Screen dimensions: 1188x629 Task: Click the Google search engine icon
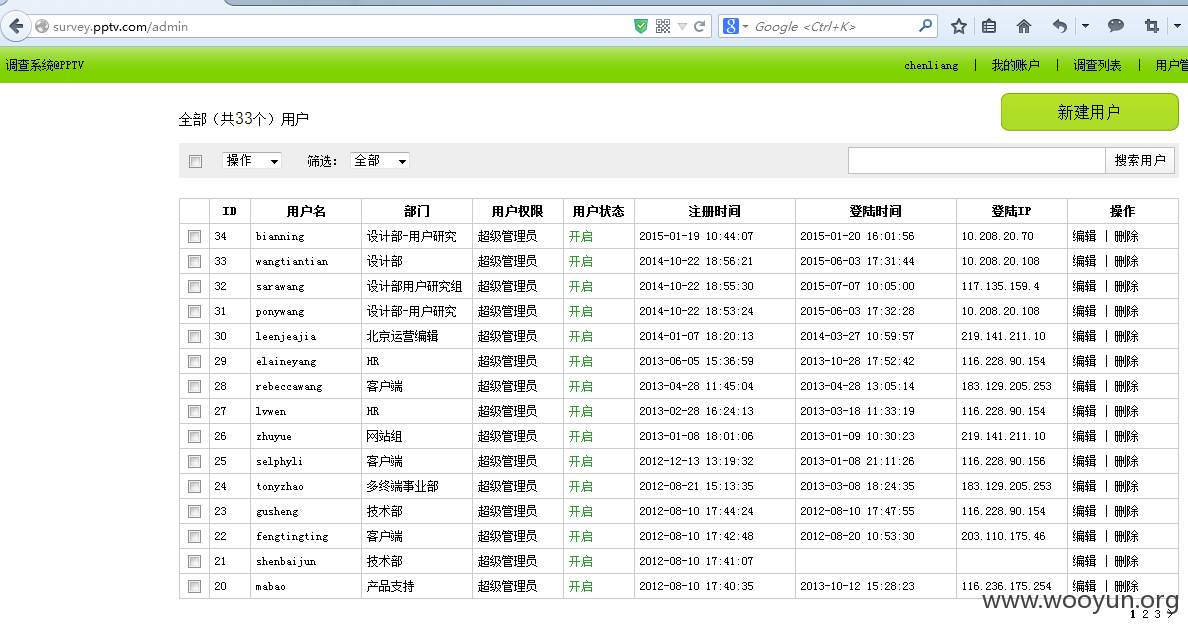pos(730,27)
